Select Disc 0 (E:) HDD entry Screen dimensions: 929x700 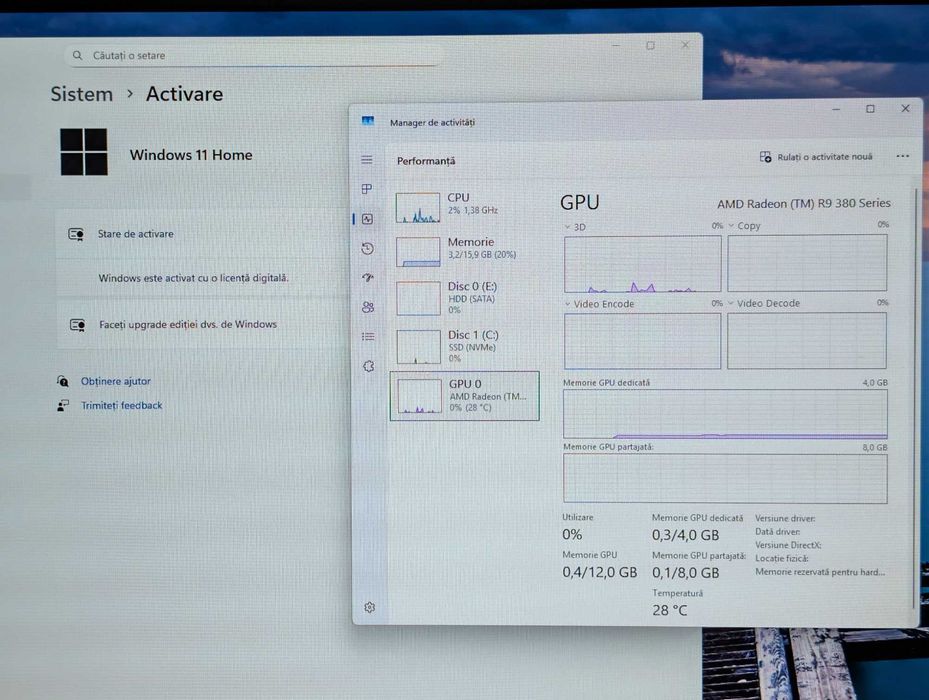tap(465, 298)
